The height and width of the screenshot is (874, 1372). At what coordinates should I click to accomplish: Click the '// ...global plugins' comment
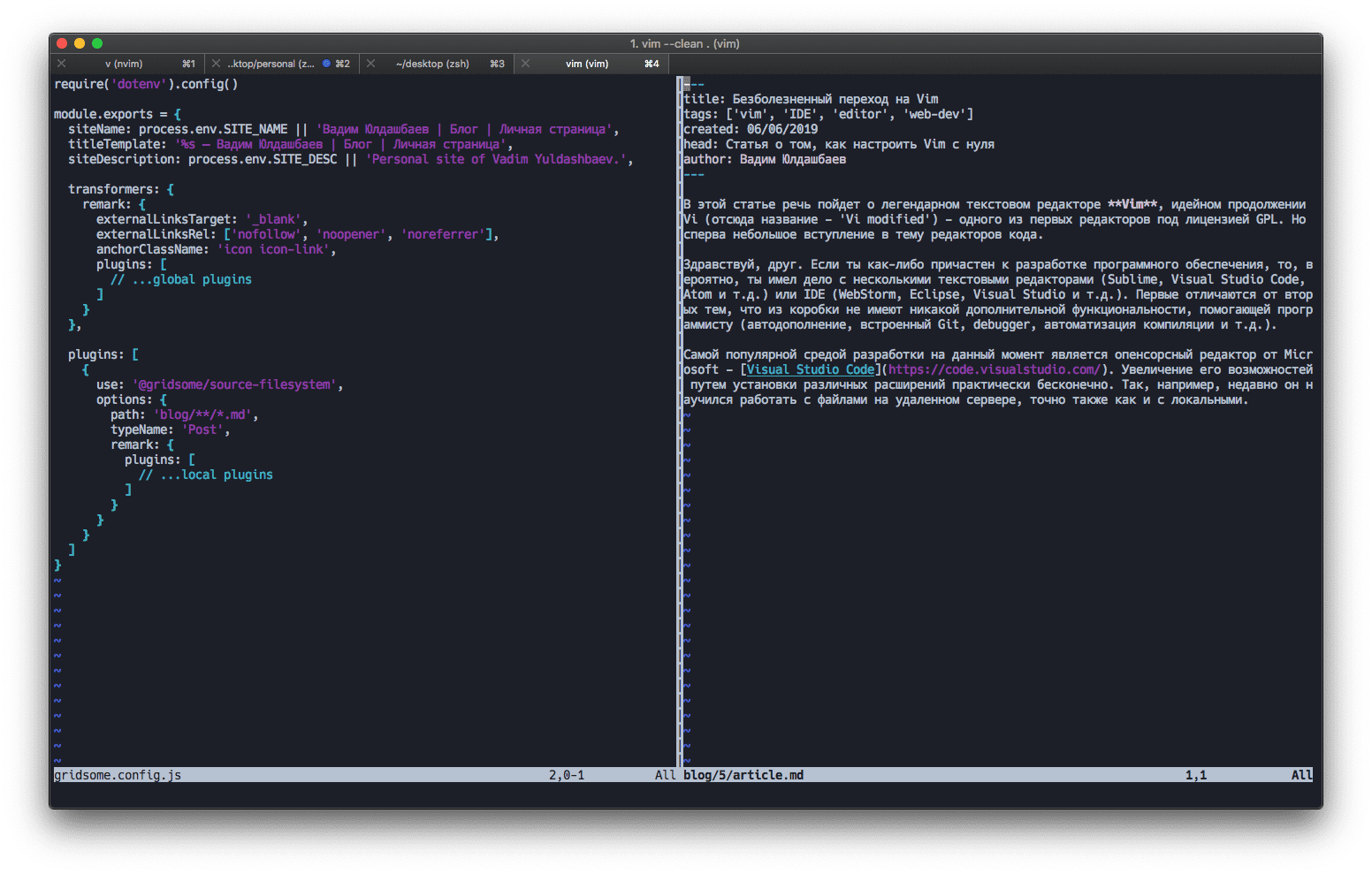coord(181,279)
